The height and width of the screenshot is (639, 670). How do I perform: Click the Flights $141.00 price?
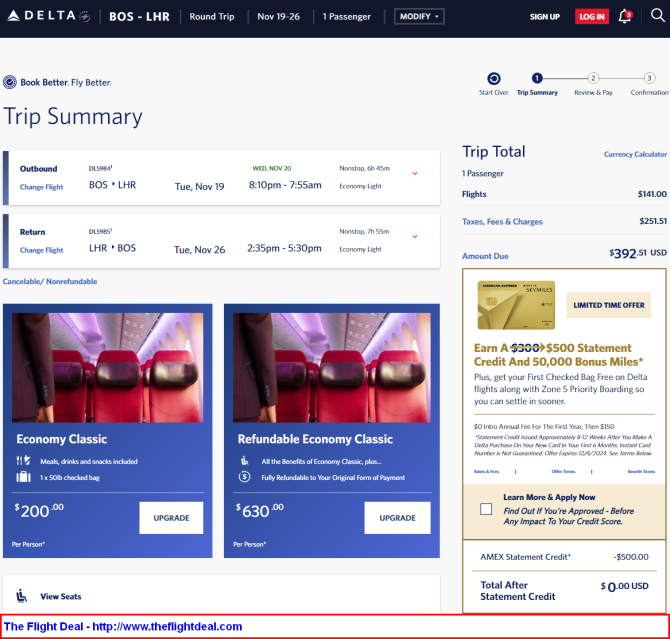point(652,194)
